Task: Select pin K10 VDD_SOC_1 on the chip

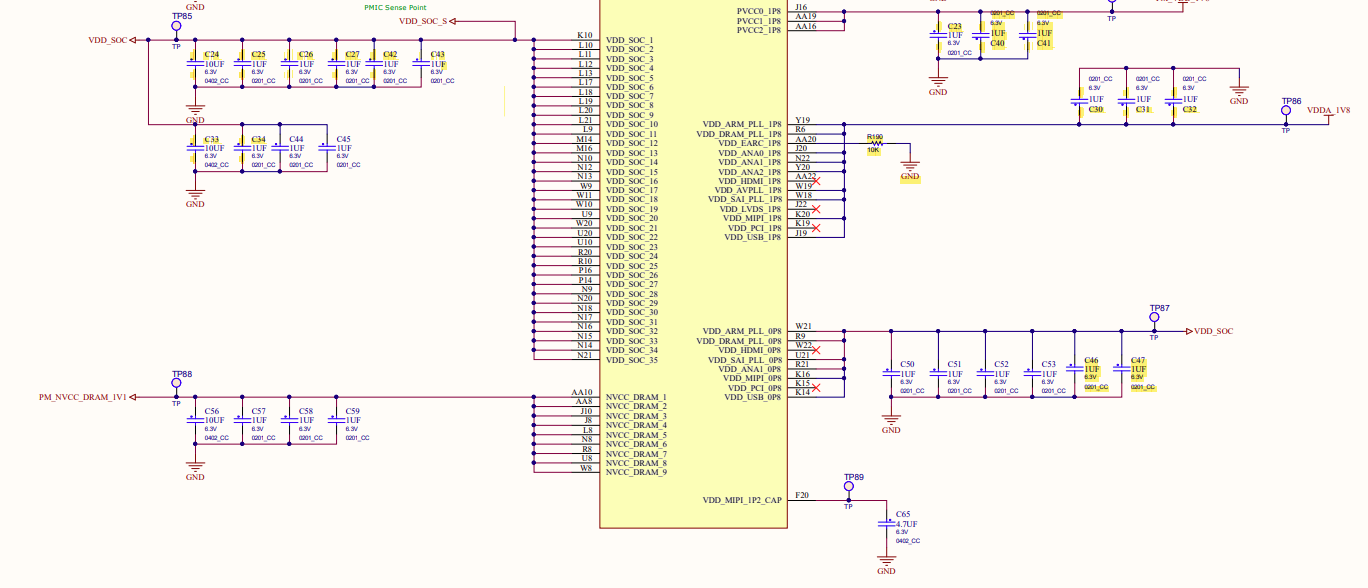Action: [x=614, y=40]
